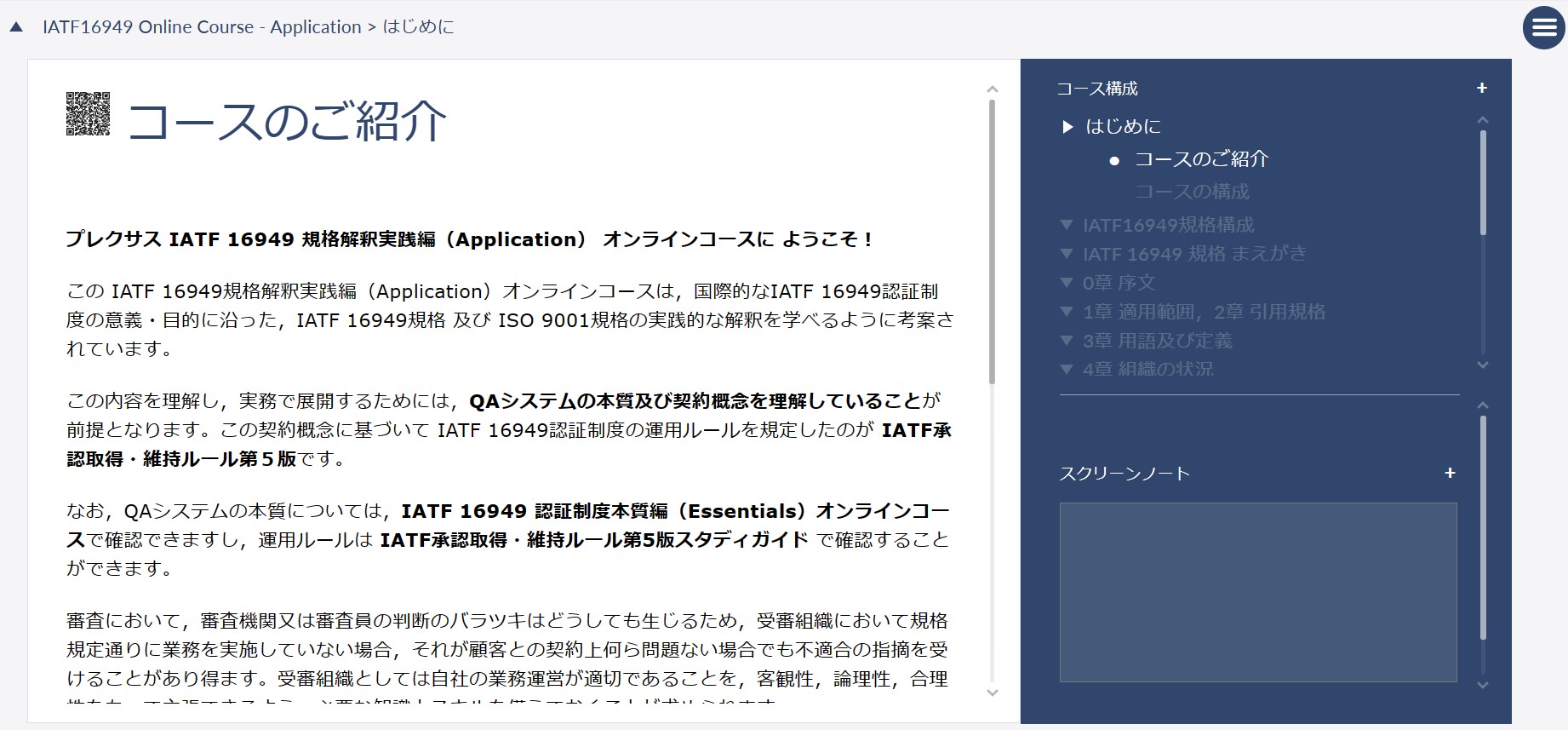Click the course list scroll-down chevron

click(x=1483, y=365)
